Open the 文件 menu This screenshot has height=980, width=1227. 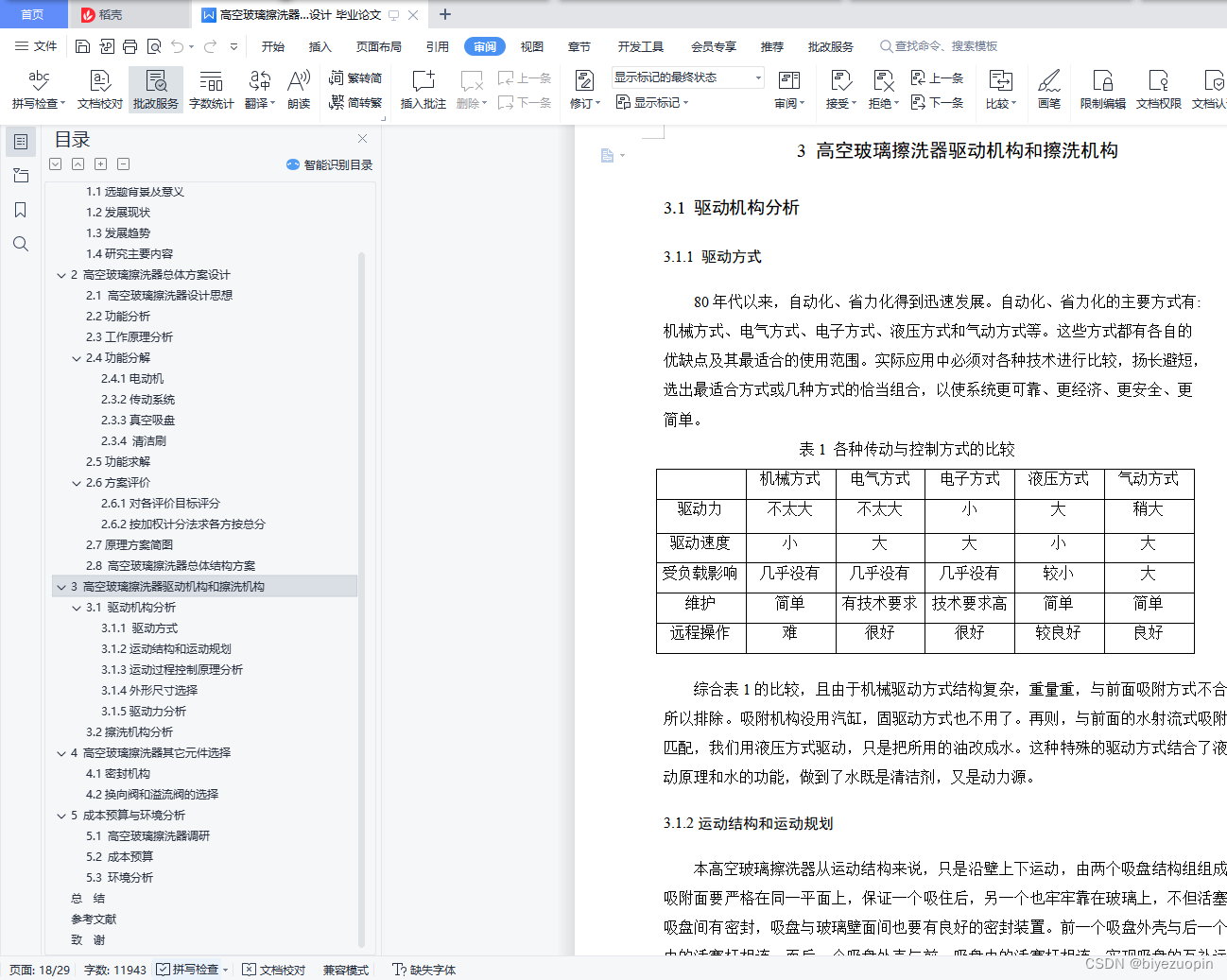click(x=36, y=46)
